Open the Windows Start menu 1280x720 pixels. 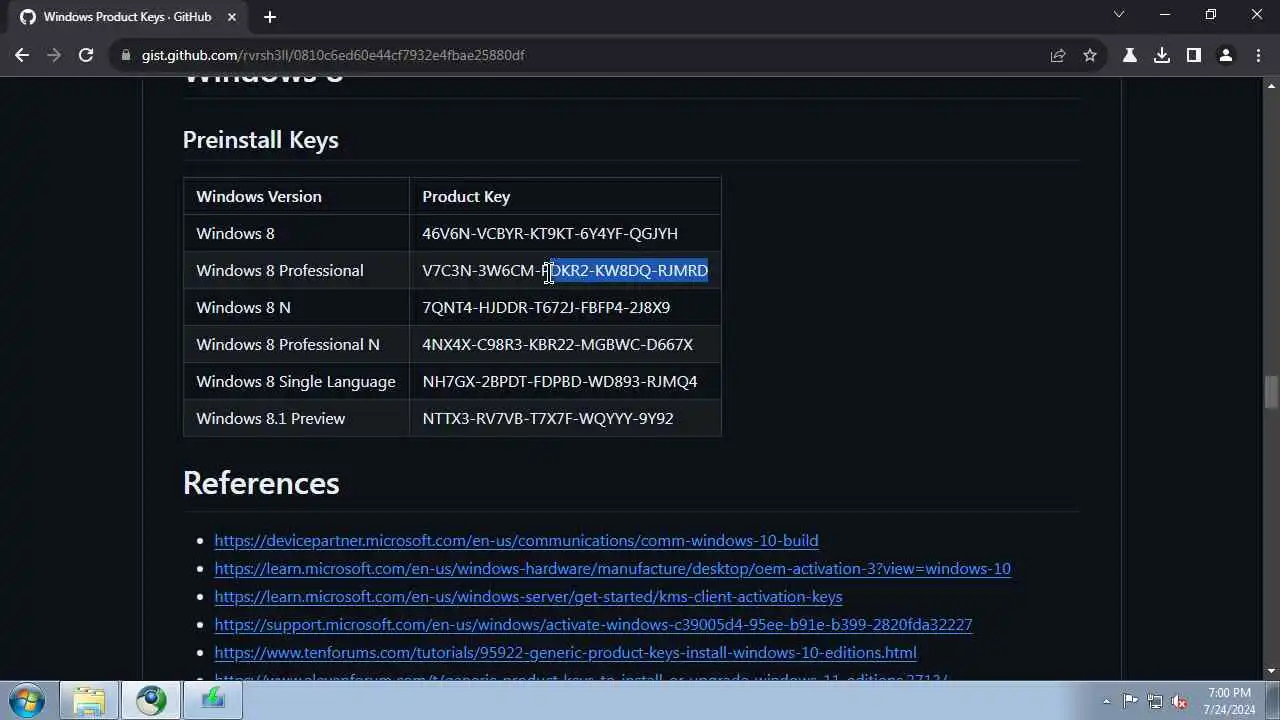(x=26, y=700)
